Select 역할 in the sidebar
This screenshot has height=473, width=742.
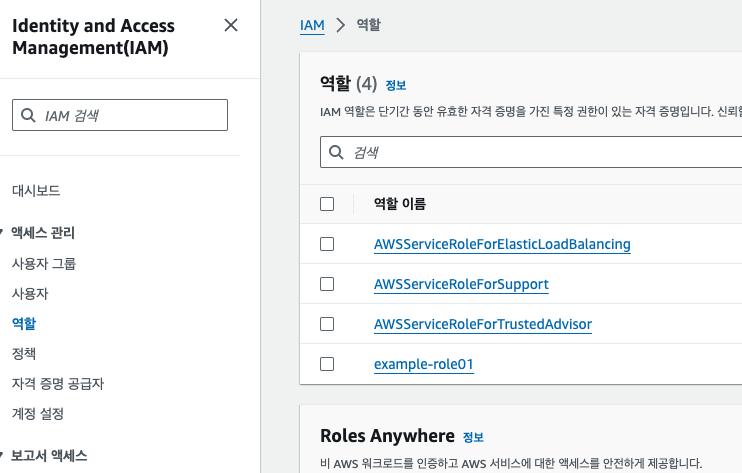click(x=24, y=324)
